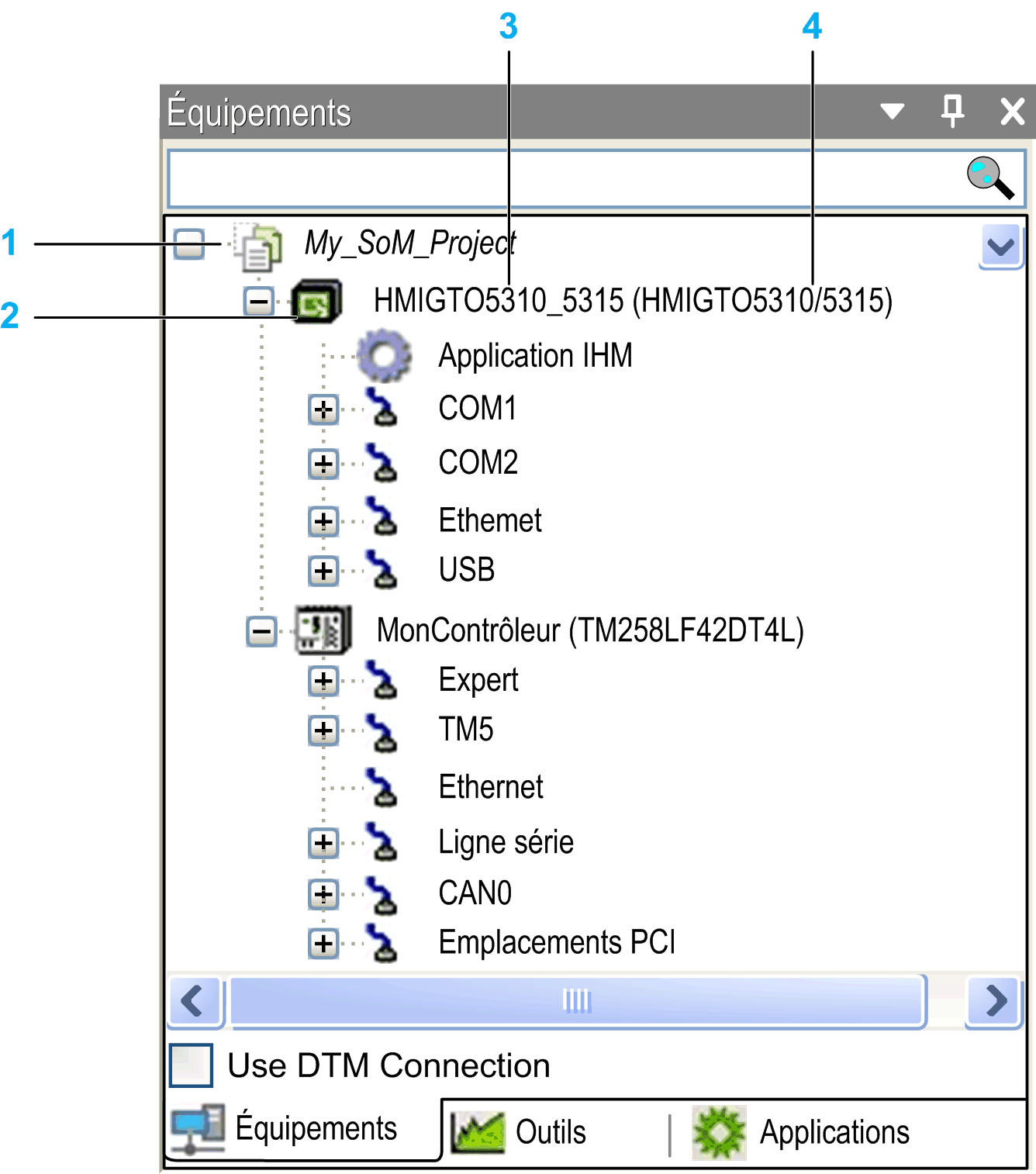Screen dimensions: 1036x1174
Task: Click the magnifier search icon
Action: [x=990, y=178]
